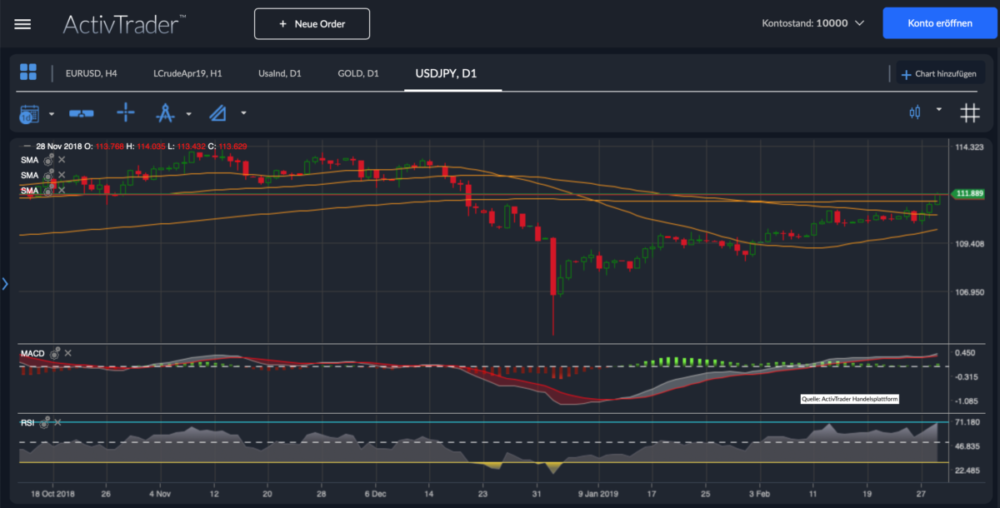Open settings gear of second SMA indicator
This screenshot has height=508, width=1000.
pyautogui.click(x=48, y=175)
